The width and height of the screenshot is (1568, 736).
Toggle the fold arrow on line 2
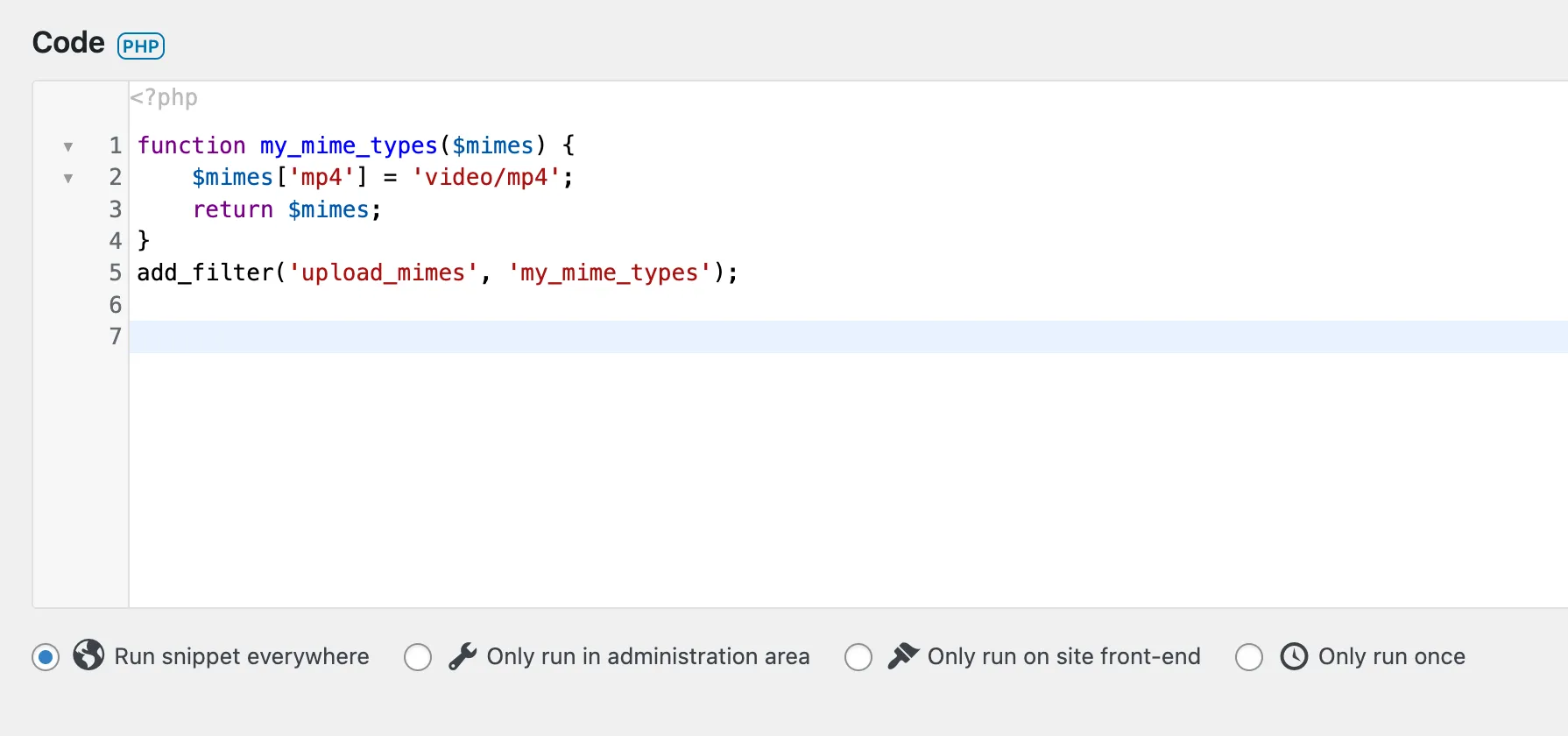[x=68, y=178]
